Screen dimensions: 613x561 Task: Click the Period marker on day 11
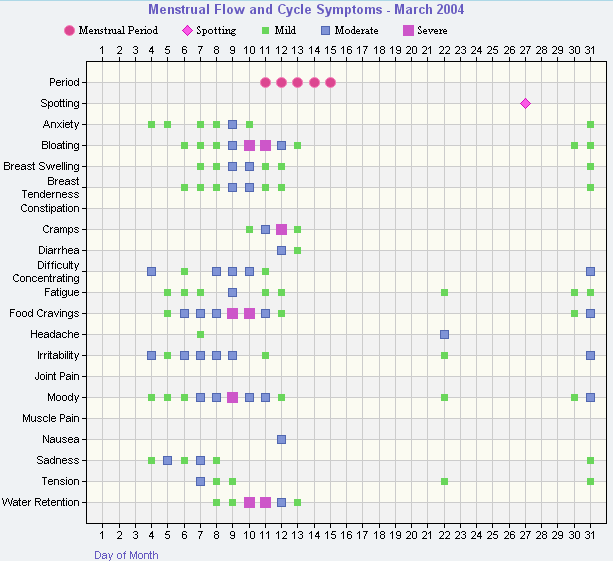click(x=265, y=82)
